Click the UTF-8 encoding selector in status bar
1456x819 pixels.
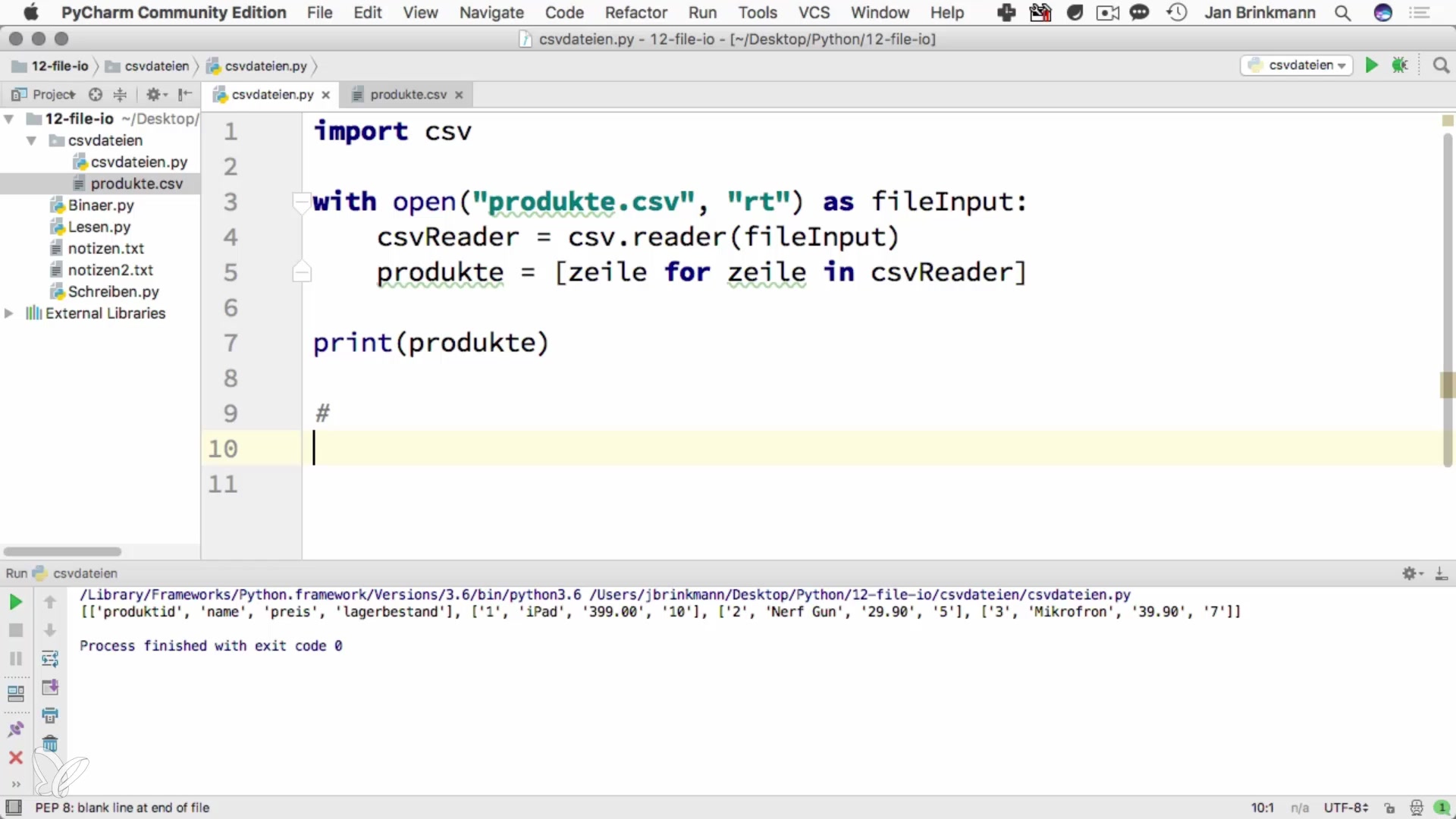1345,808
